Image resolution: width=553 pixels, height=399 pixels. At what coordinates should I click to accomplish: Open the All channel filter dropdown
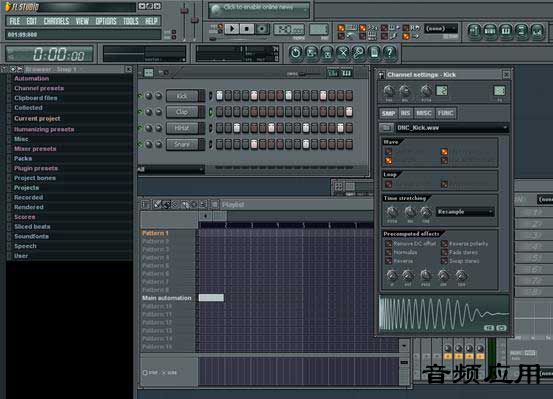(171, 170)
